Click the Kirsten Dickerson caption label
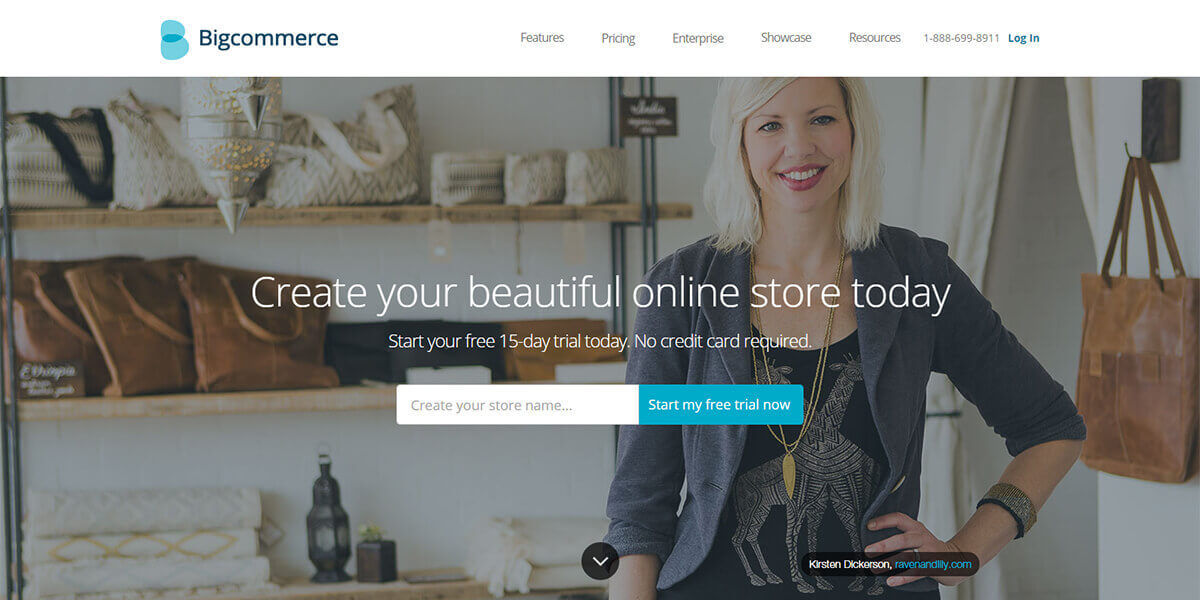 849,564
